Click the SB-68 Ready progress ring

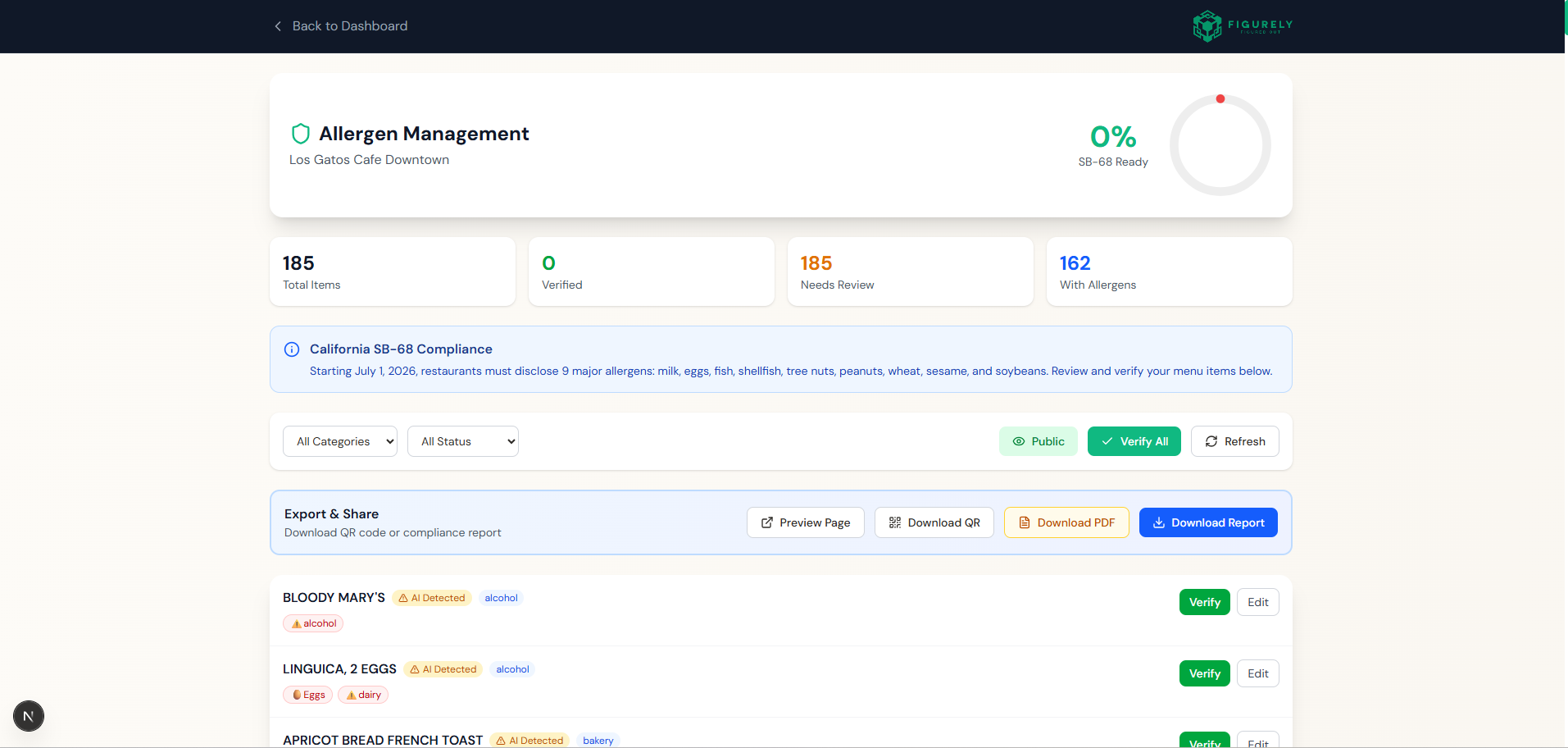(1219, 145)
